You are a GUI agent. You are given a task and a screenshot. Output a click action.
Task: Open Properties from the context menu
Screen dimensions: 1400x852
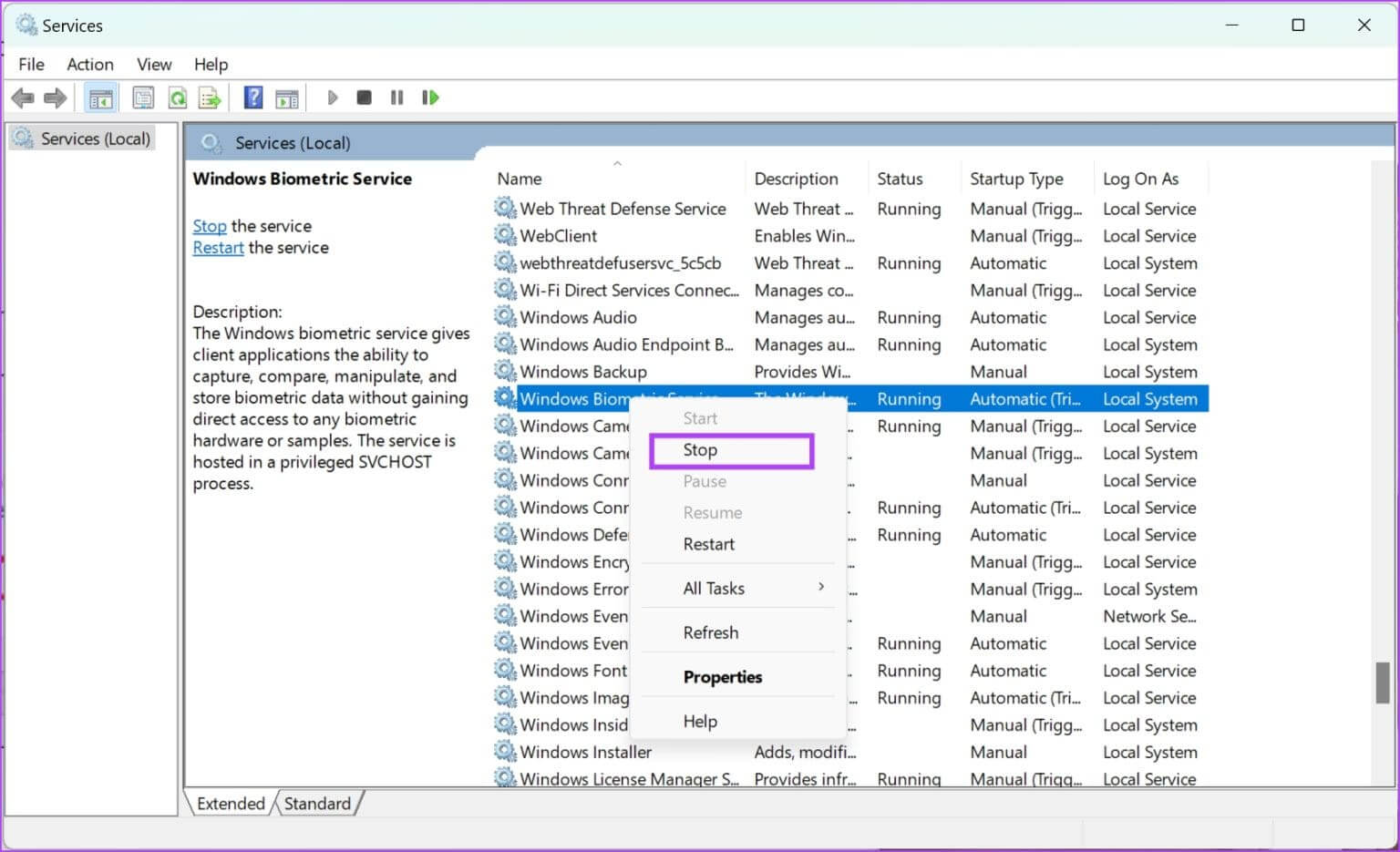click(722, 677)
